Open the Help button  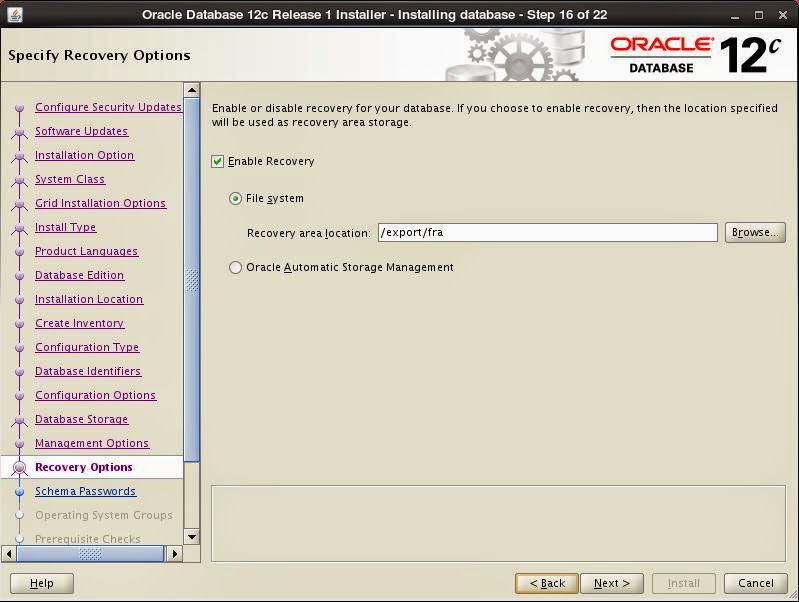[x=42, y=583]
